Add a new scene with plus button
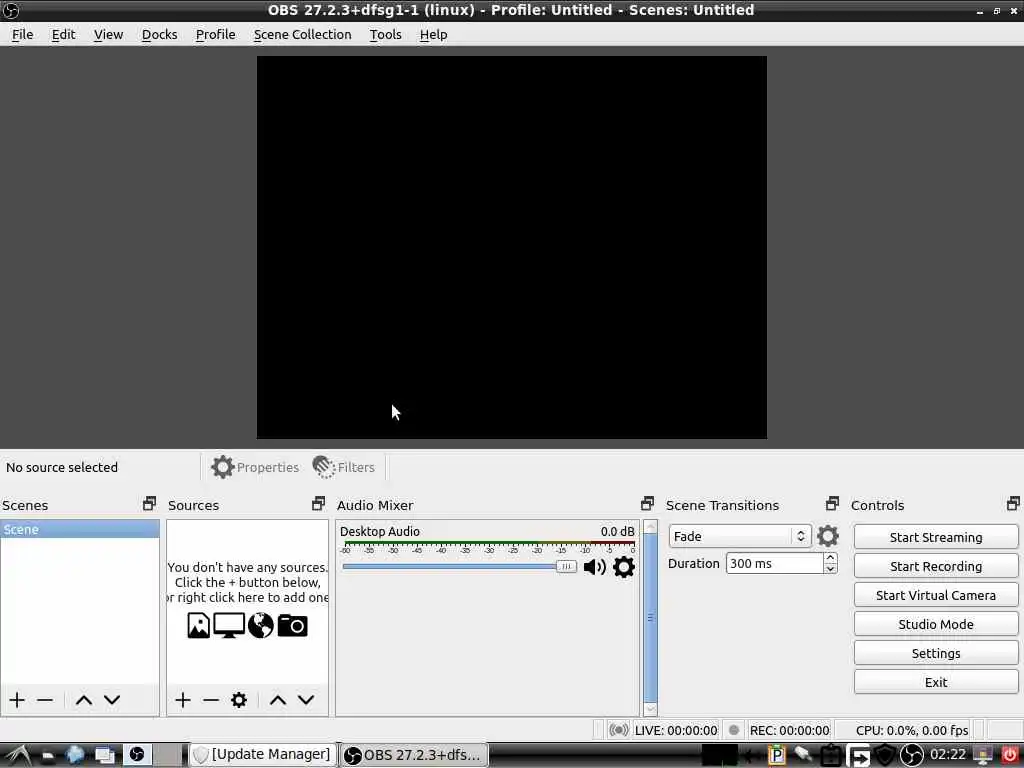Image resolution: width=1024 pixels, height=768 pixels. [17, 700]
